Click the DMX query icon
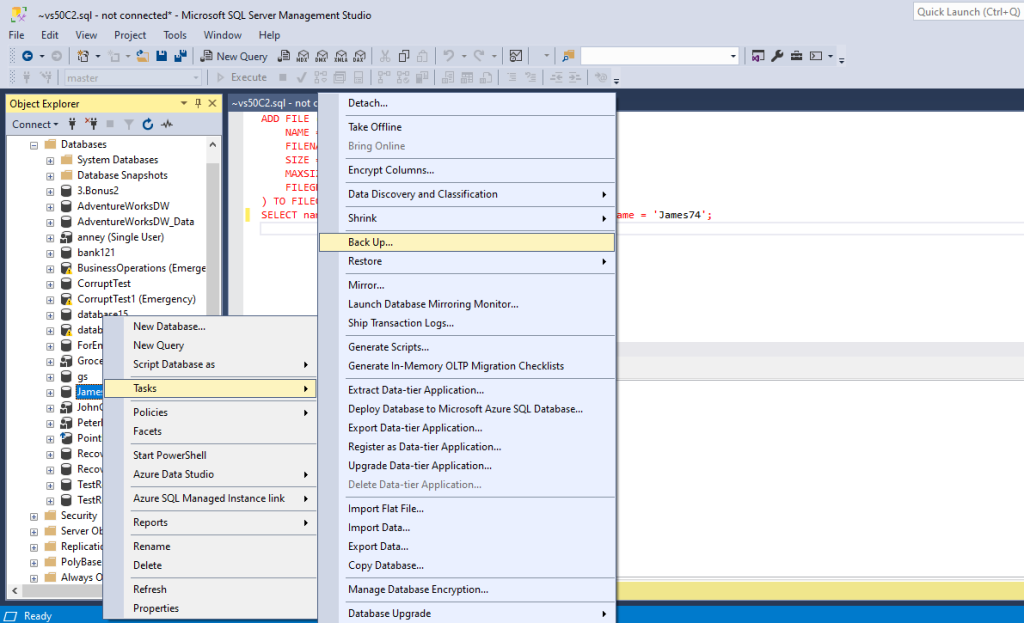The height and width of the screenshot is (623, 1024). [x=322, y=56]
